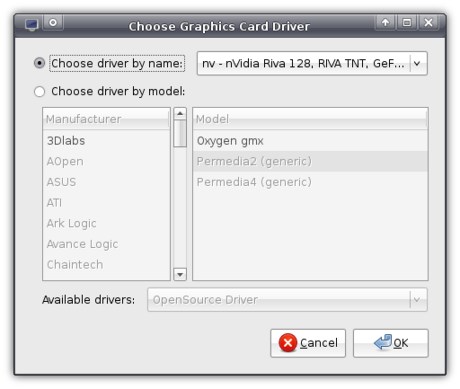Click the manufacturer list scroll-up arrow
460x389 pixels.
[x=180, y=114]
